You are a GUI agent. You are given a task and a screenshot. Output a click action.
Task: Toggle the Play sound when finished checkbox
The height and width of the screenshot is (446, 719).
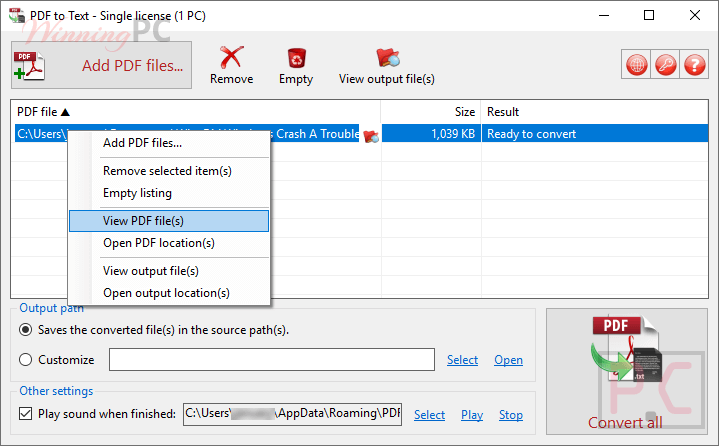click(26, 414)
